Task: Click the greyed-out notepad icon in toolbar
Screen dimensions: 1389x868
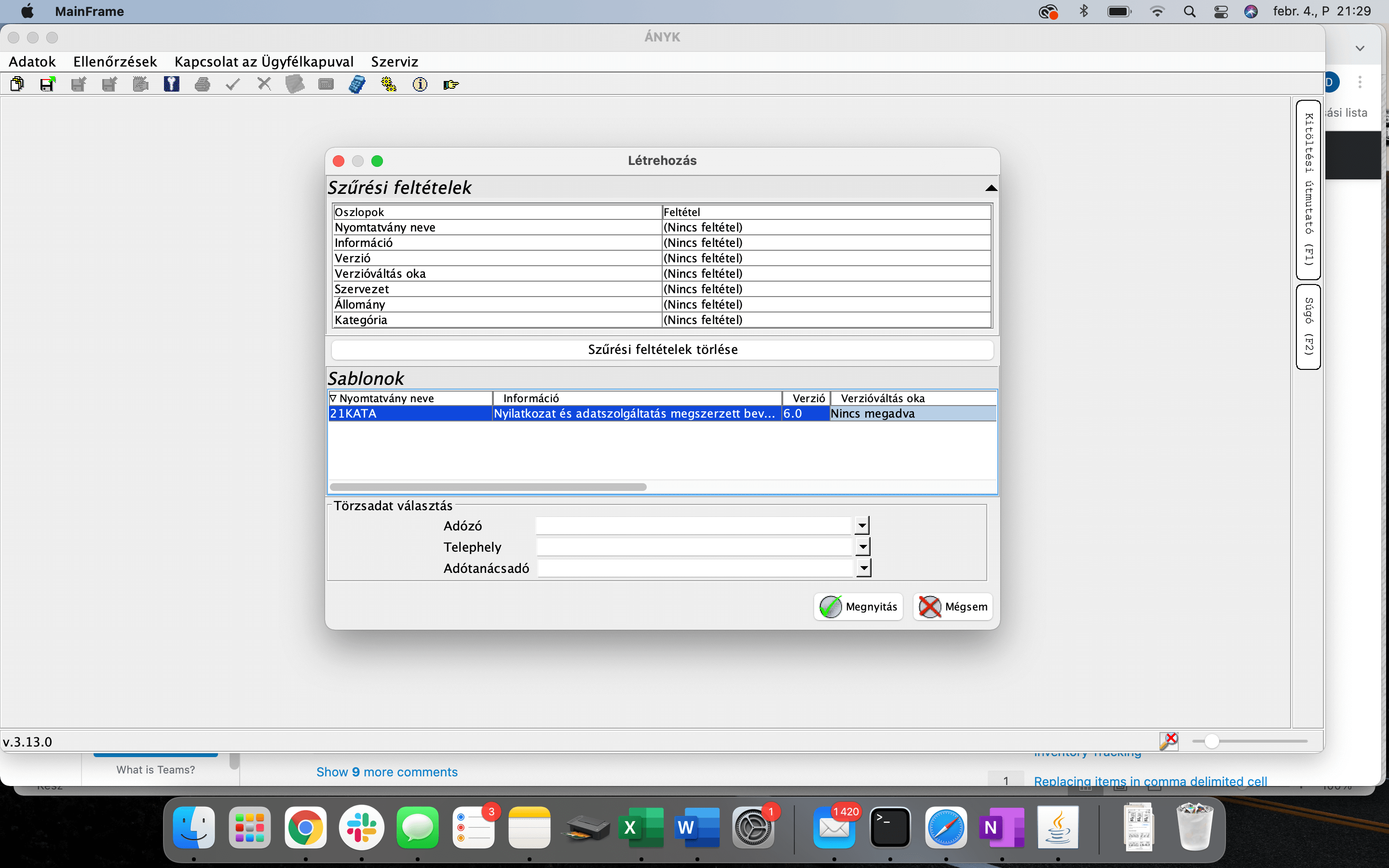Action: (x=141, y=84)
